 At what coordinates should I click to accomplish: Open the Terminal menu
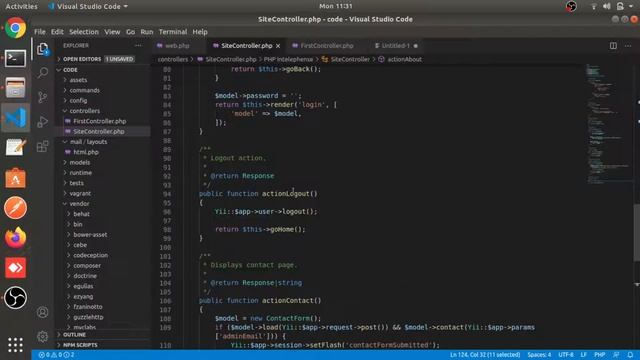pos(173,32)
